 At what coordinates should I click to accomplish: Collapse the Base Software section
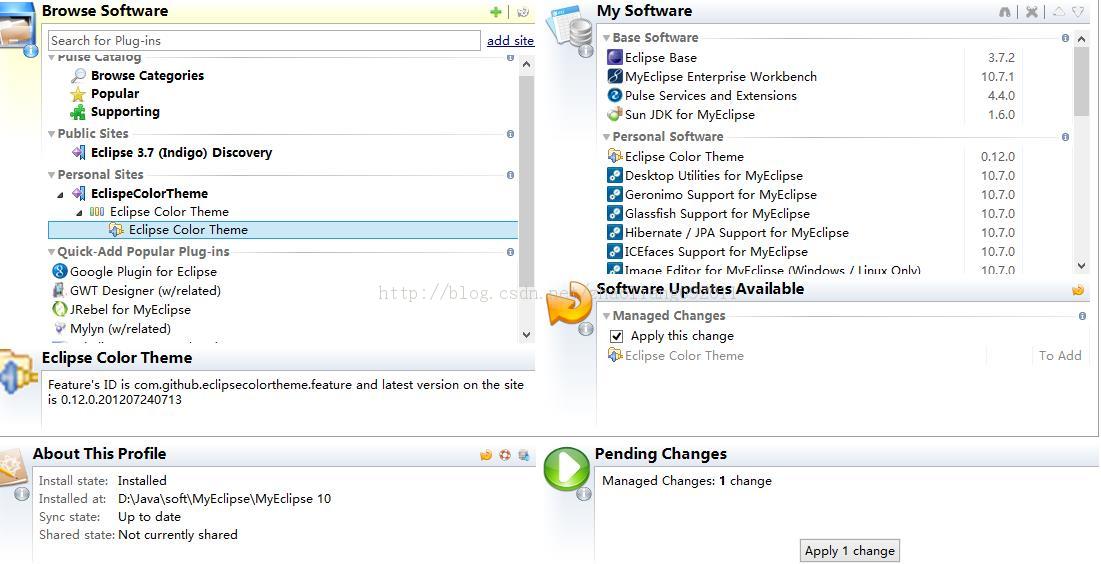[x=606, y=38]
